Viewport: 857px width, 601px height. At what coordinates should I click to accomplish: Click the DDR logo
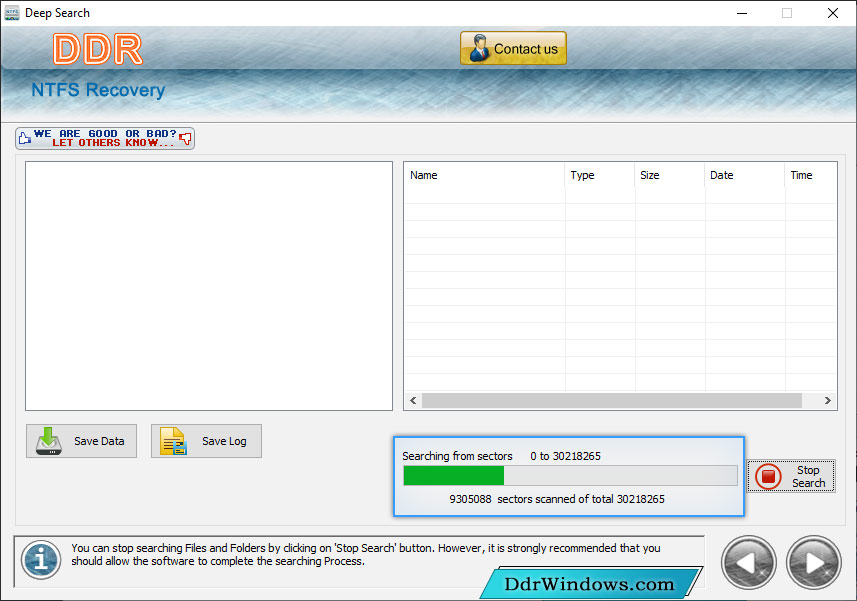coord(98,49)
